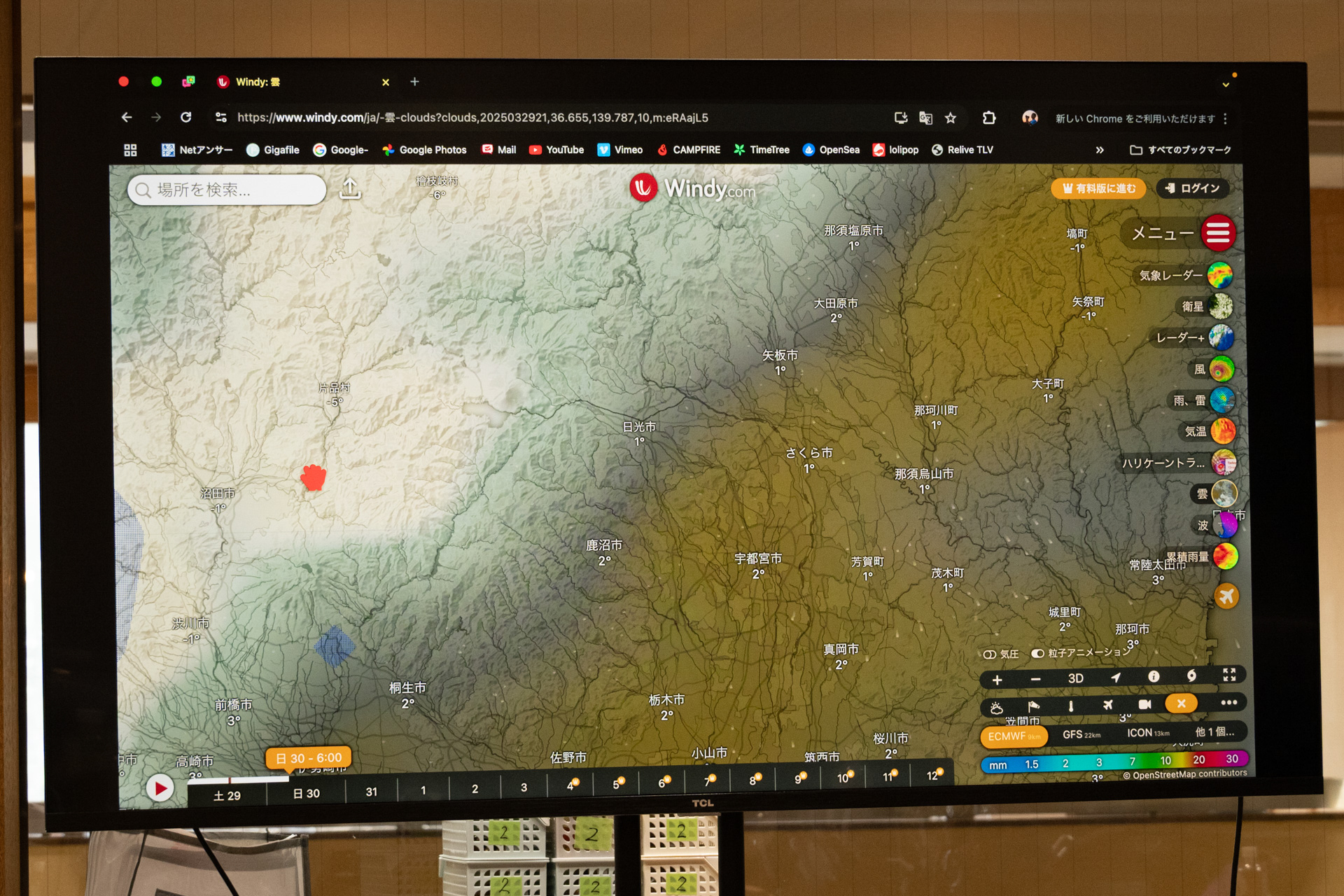The height and width of the screenshot is (896, 1344).
Task: Open the weather radar layer icon
Action: [x=1219, y=276]
